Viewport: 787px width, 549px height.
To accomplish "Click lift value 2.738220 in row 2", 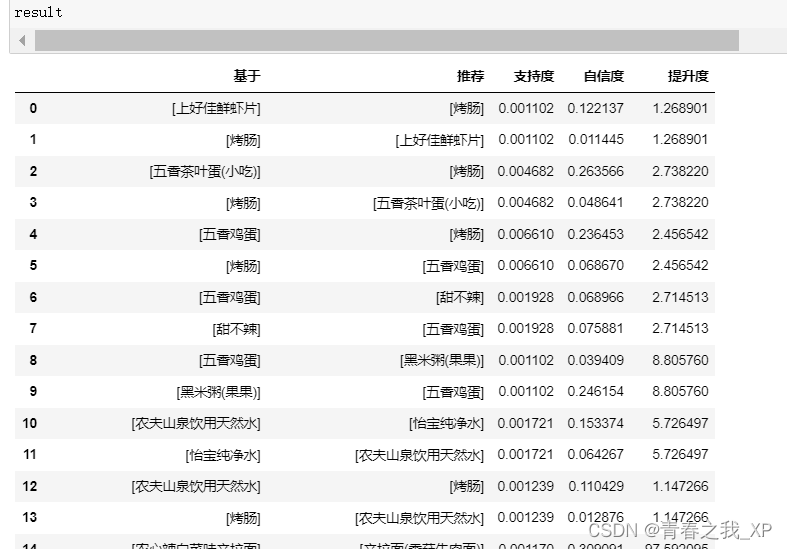I will click(680, 172).
